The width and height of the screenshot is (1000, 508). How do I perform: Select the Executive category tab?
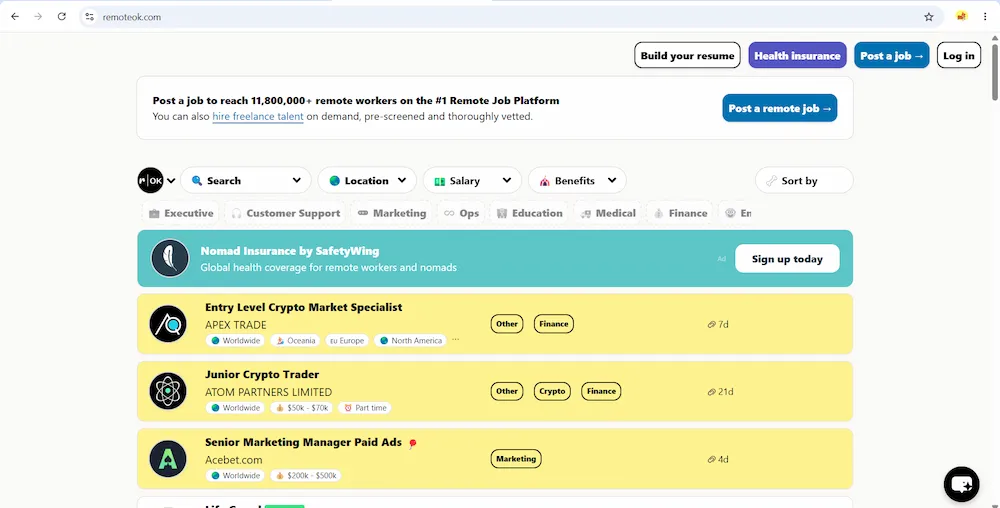[x=180, y=213]
